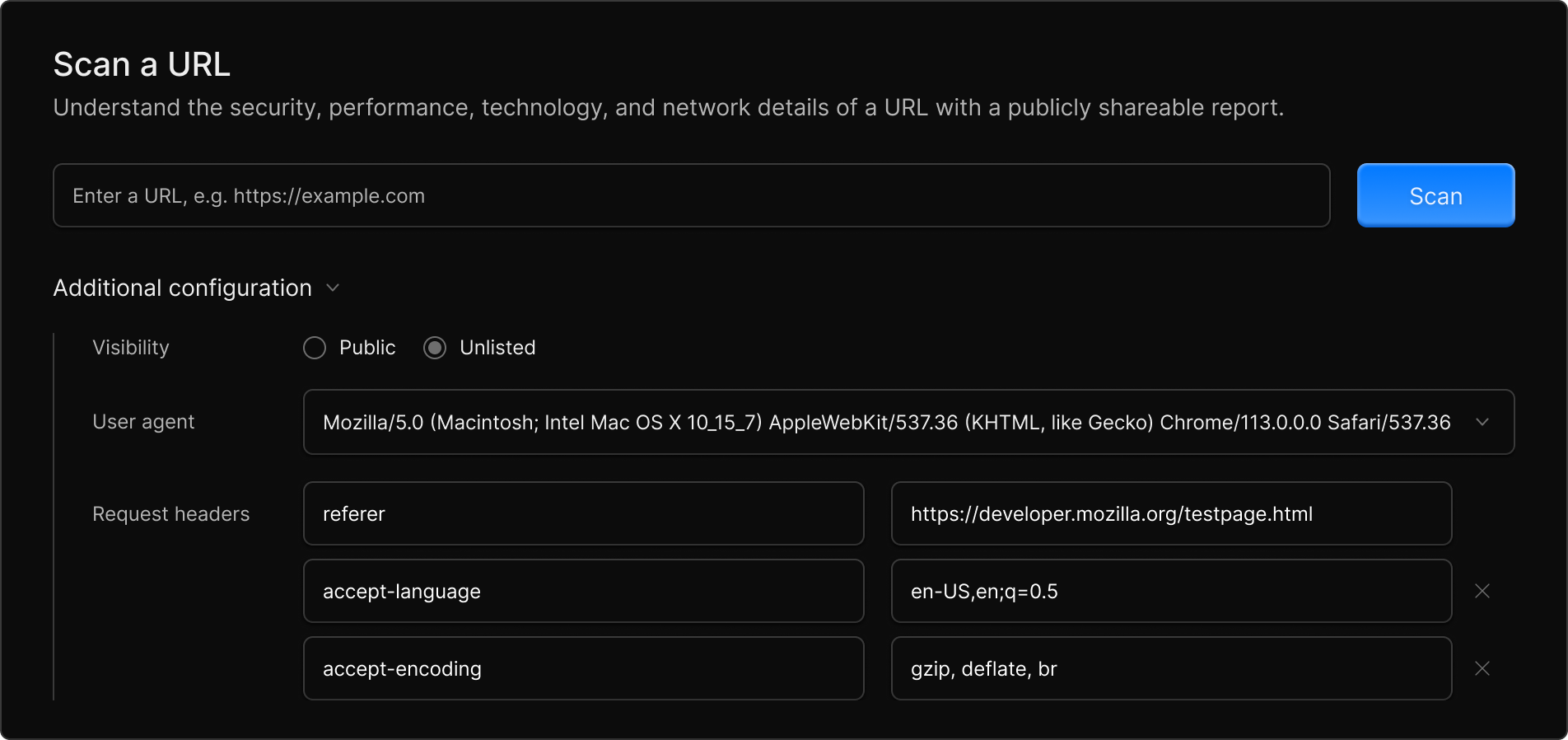Click the User agent dropdown arrow
The image size is (1568, 740).
tap(1482, 422)
